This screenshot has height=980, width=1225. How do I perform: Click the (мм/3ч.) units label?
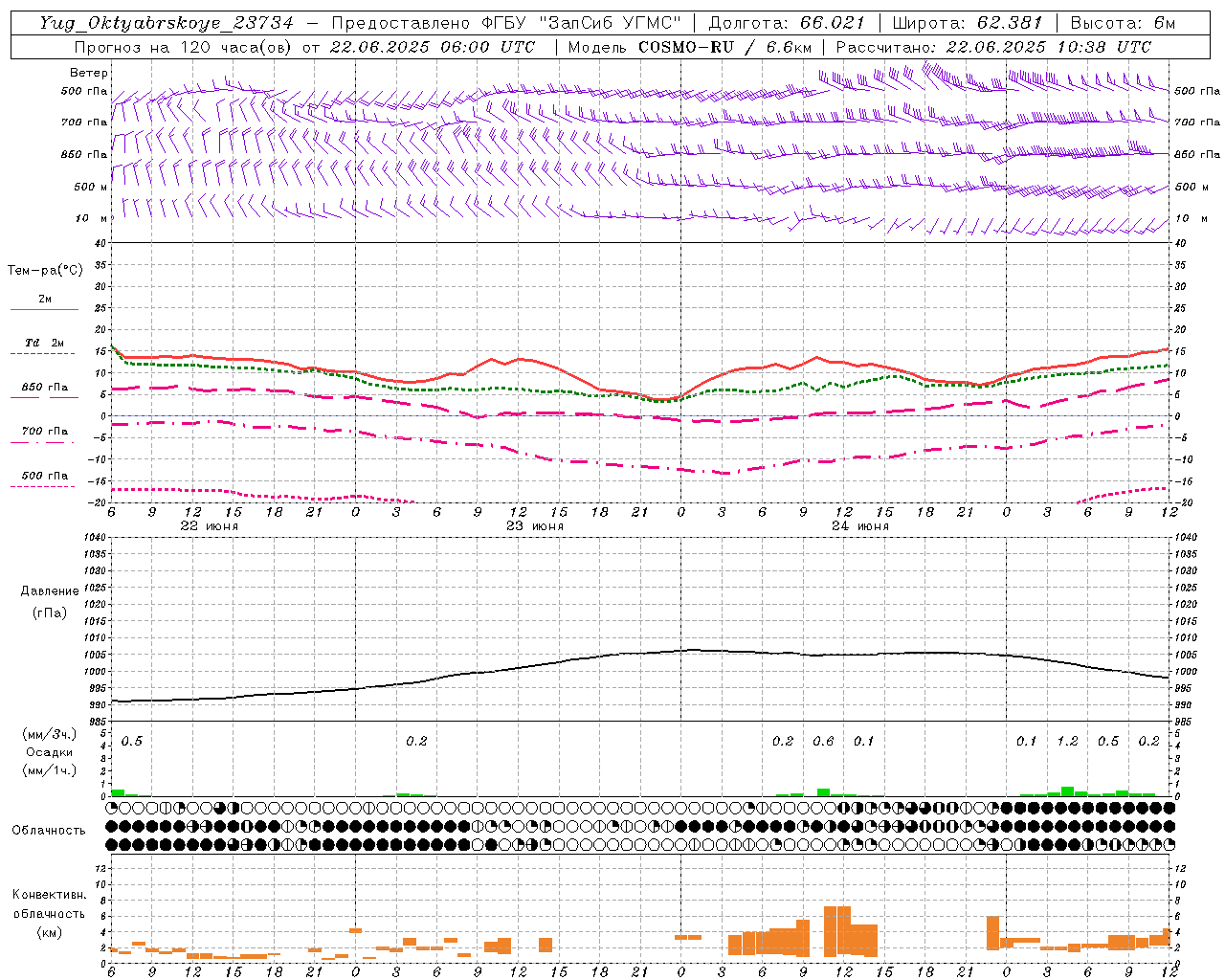tap(50, 734)
